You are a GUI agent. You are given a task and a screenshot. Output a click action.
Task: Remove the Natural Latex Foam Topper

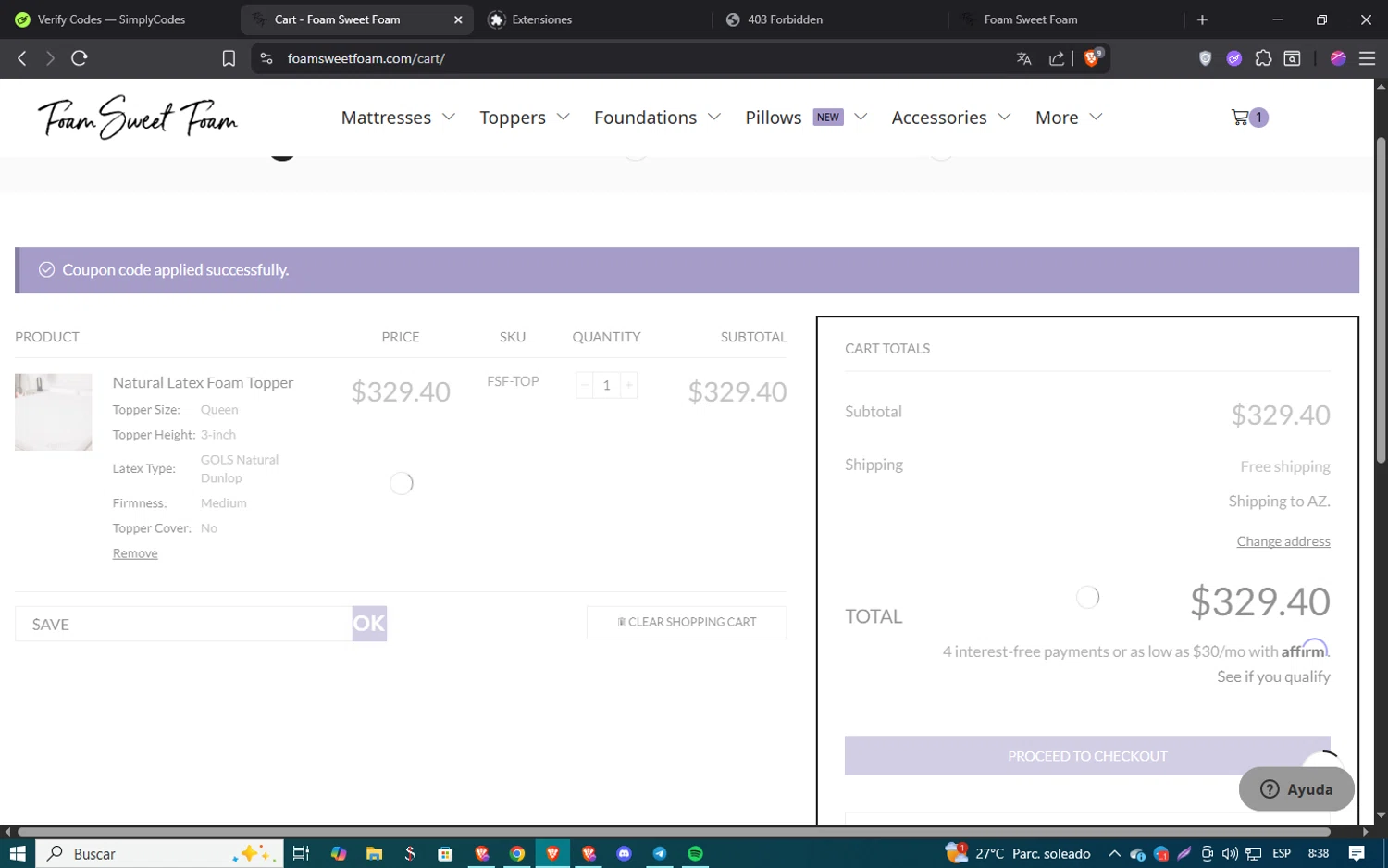tap(135, 553)
